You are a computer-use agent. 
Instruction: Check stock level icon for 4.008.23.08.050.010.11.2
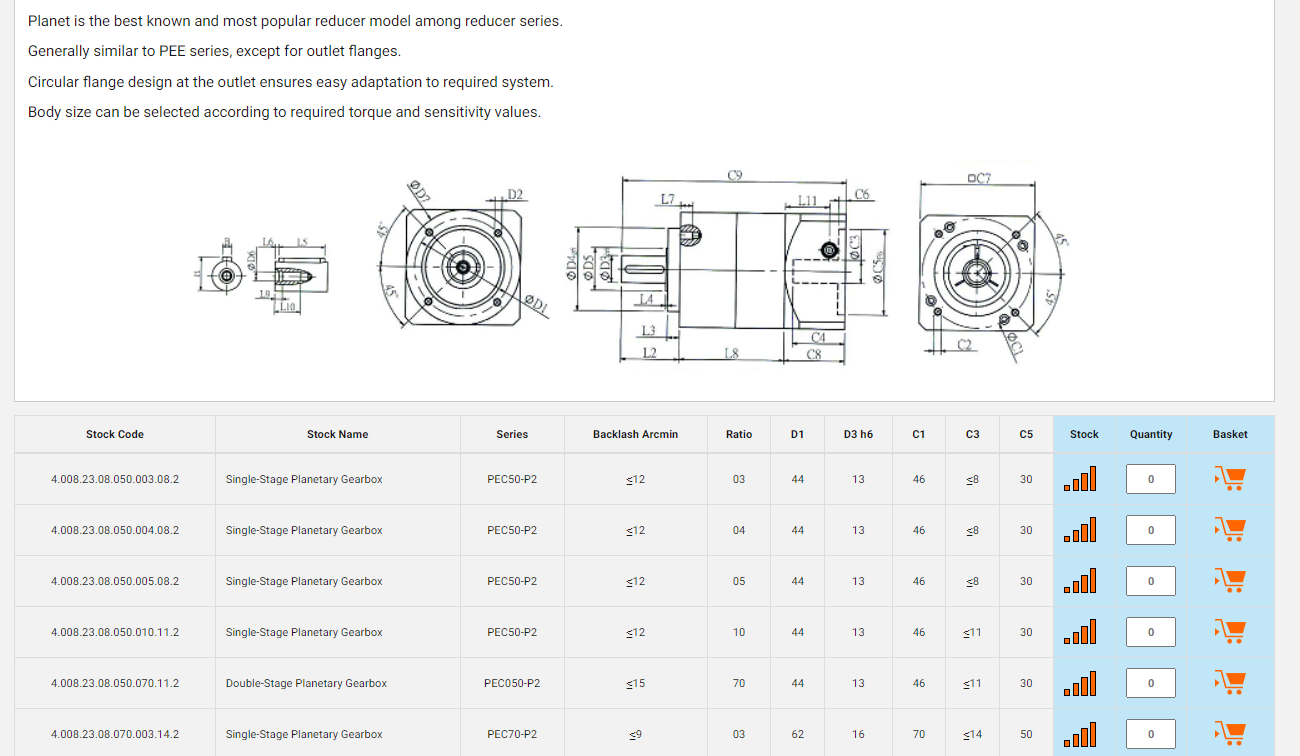pos(1080,632)
